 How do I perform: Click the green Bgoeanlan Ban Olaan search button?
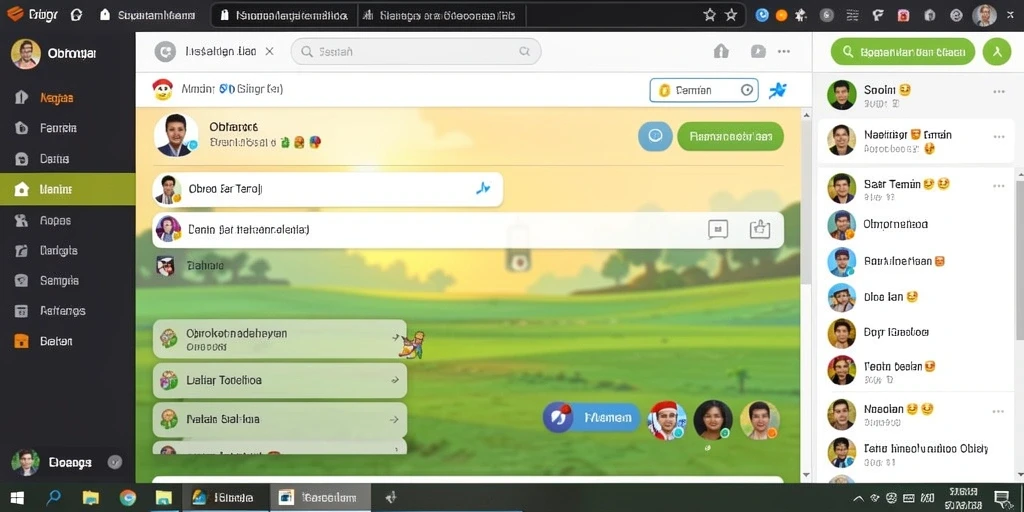pos(903,52)
